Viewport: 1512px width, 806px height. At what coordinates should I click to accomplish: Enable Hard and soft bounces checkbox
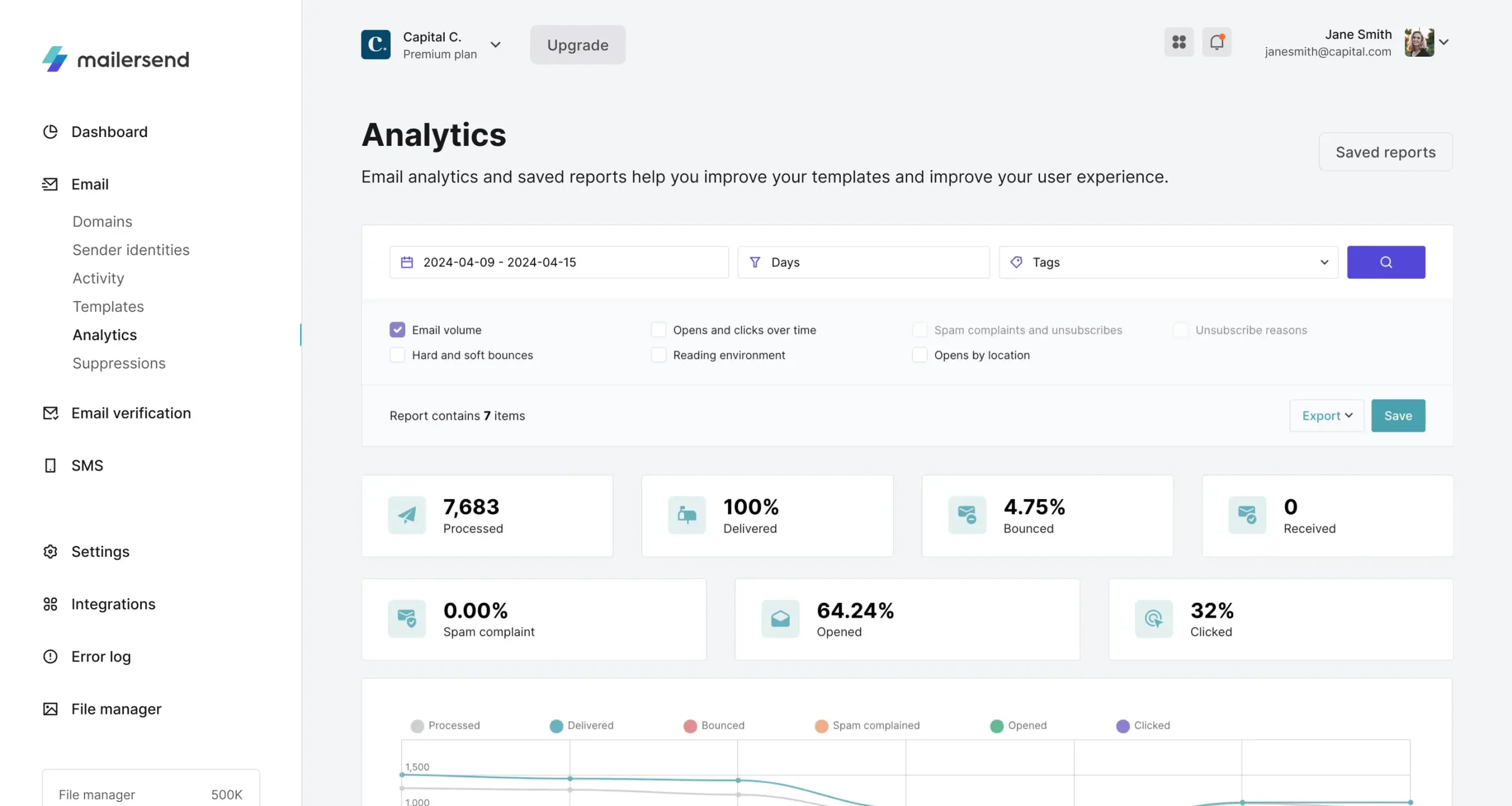point(397,355)
